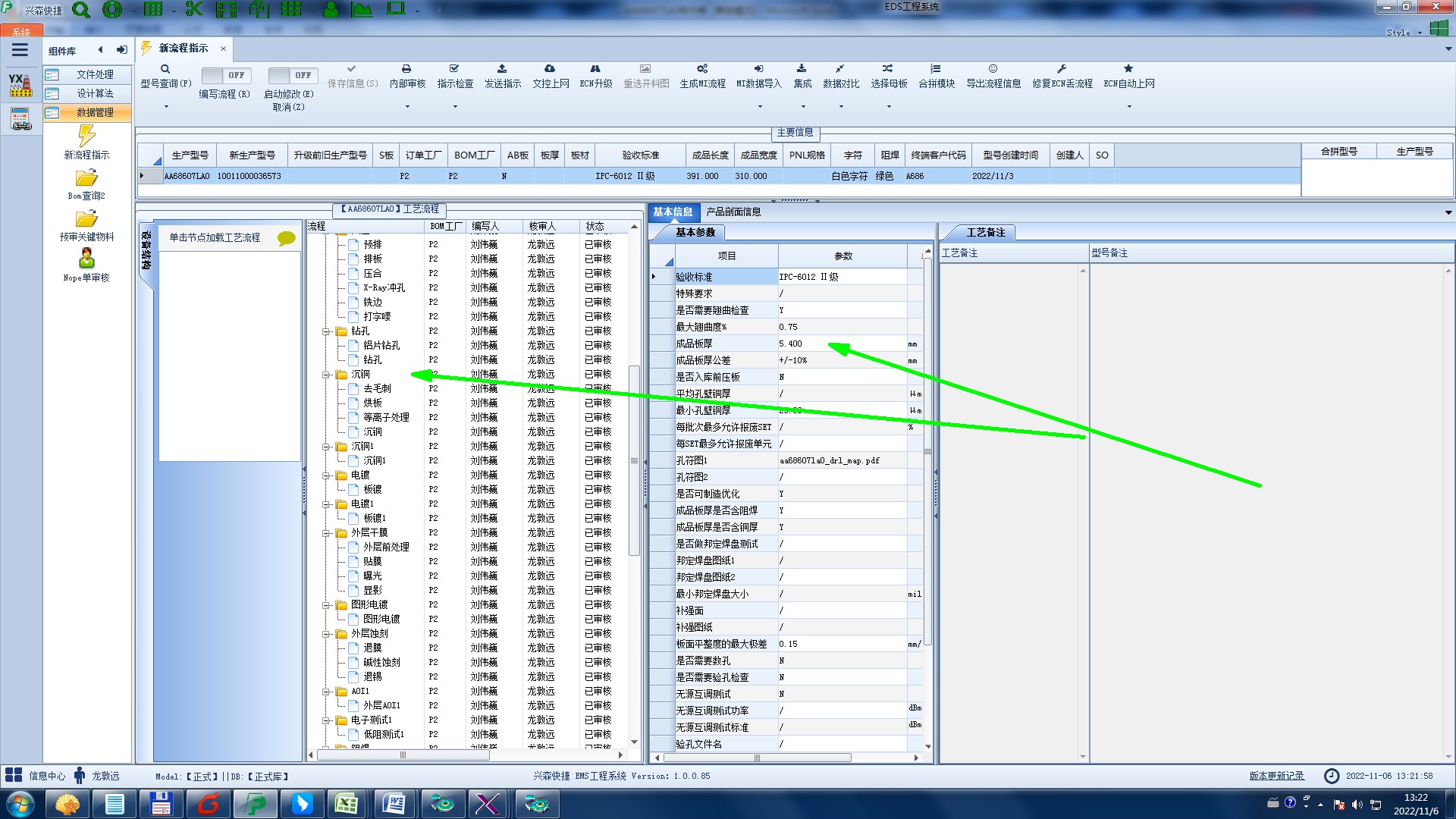Screen dimensions: 1456x819
Task: Collapse the 电镀 tree folder node
Action: 326,475
